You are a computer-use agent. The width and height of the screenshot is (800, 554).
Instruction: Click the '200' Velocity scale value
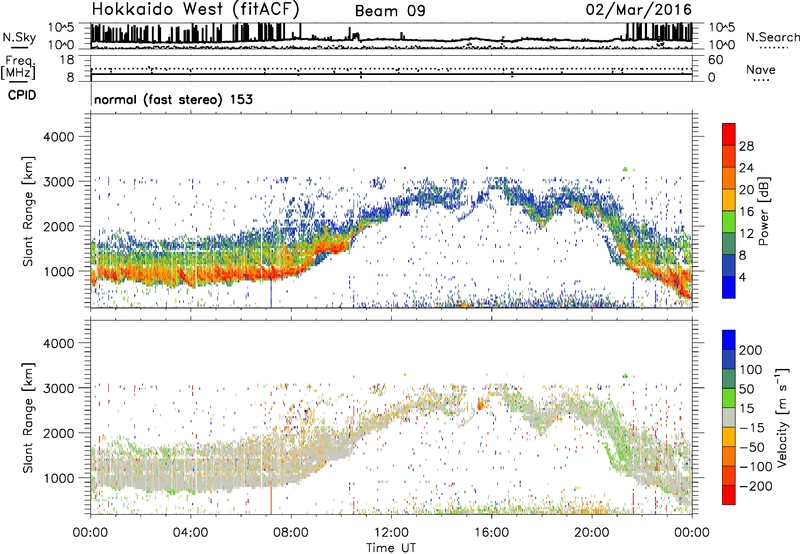click(751, 350)
